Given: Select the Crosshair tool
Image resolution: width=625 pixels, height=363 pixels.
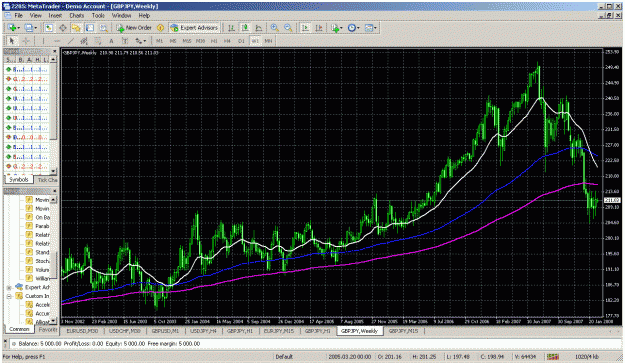Looking at the screenshot, I should click(x=26, y=41).
